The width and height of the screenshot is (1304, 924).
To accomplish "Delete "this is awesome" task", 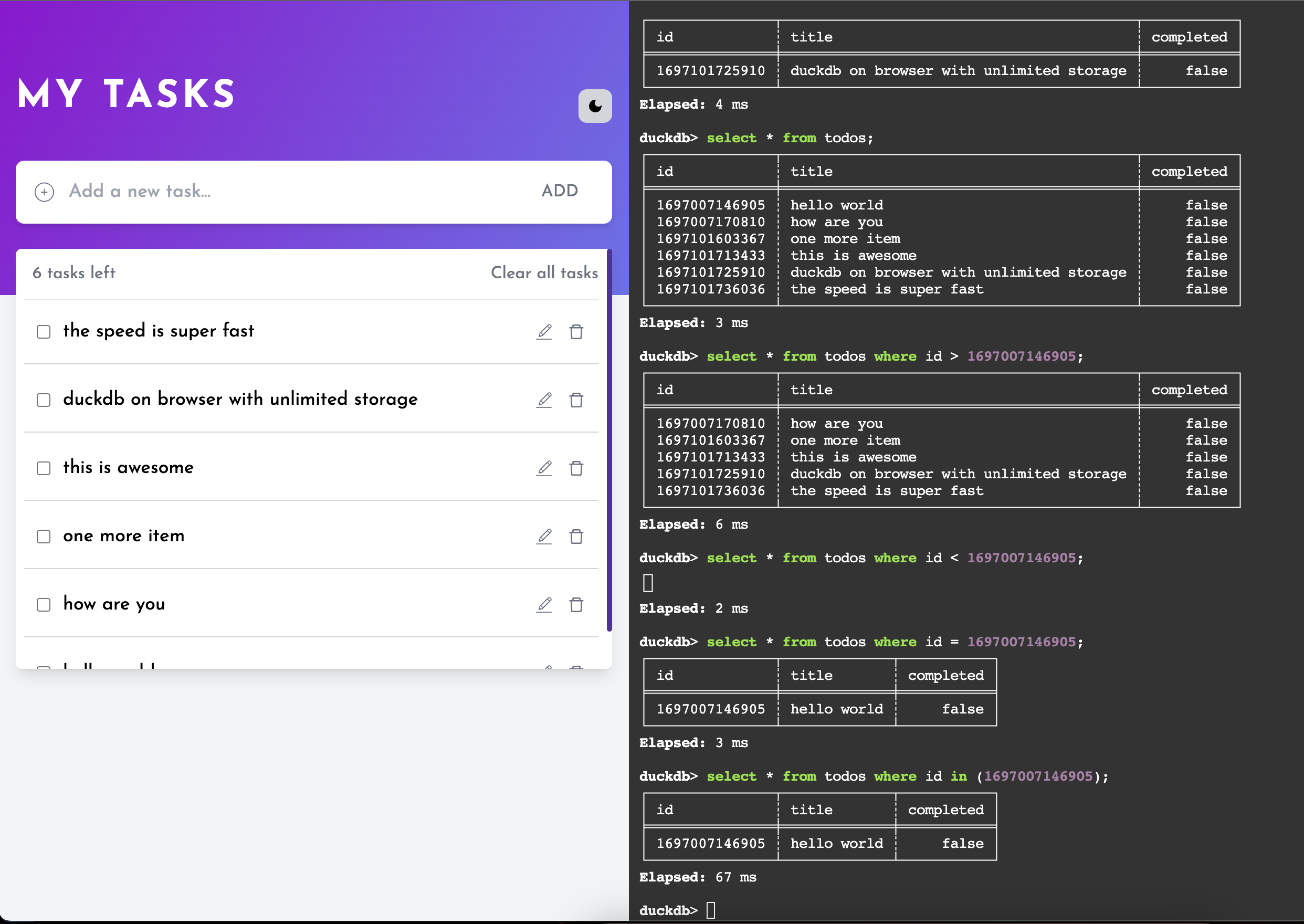I will pyautogui.click(x=576, y=468).
